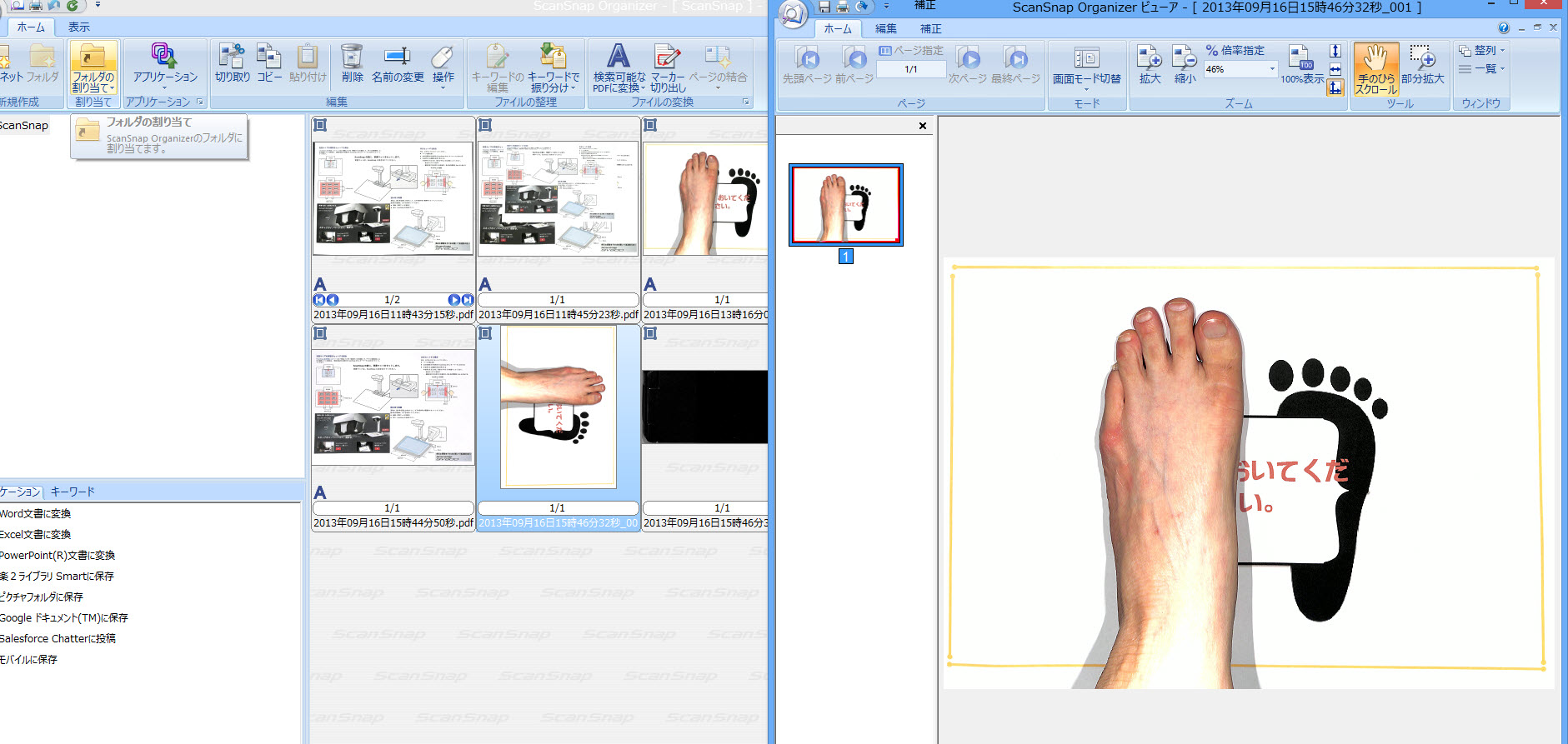Viewport: 1568px width, 744px height.
Task: Click PowerPoint(R)文書に変換 in the list
Action: [x=58, y=556]
